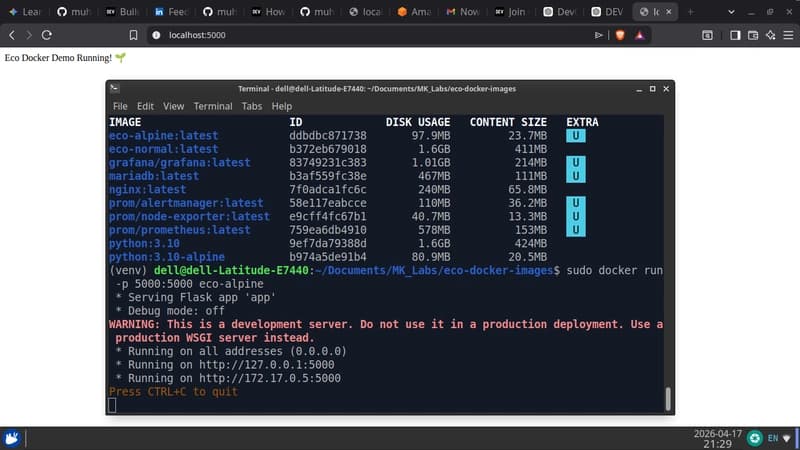Viewport: 800px width, 450px height.
Task: Click the eco-normal:latest image name
Action: tap(163, 149)
